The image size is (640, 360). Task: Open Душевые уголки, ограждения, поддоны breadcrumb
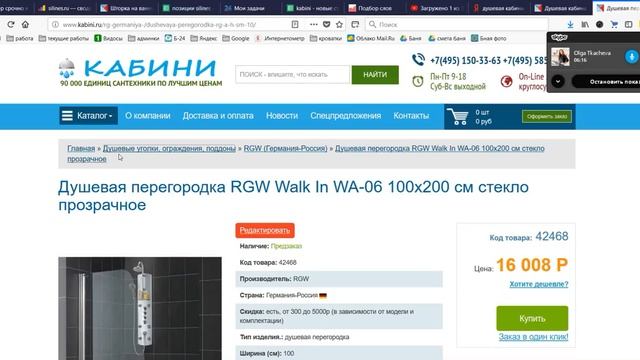pos(169,149)
